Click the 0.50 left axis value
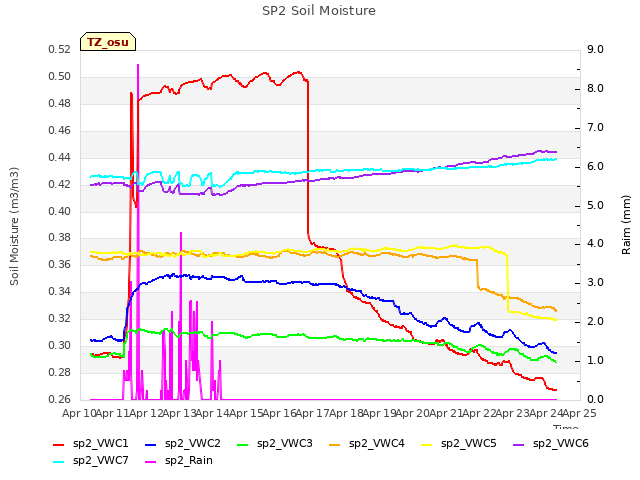 click(60, 77)
